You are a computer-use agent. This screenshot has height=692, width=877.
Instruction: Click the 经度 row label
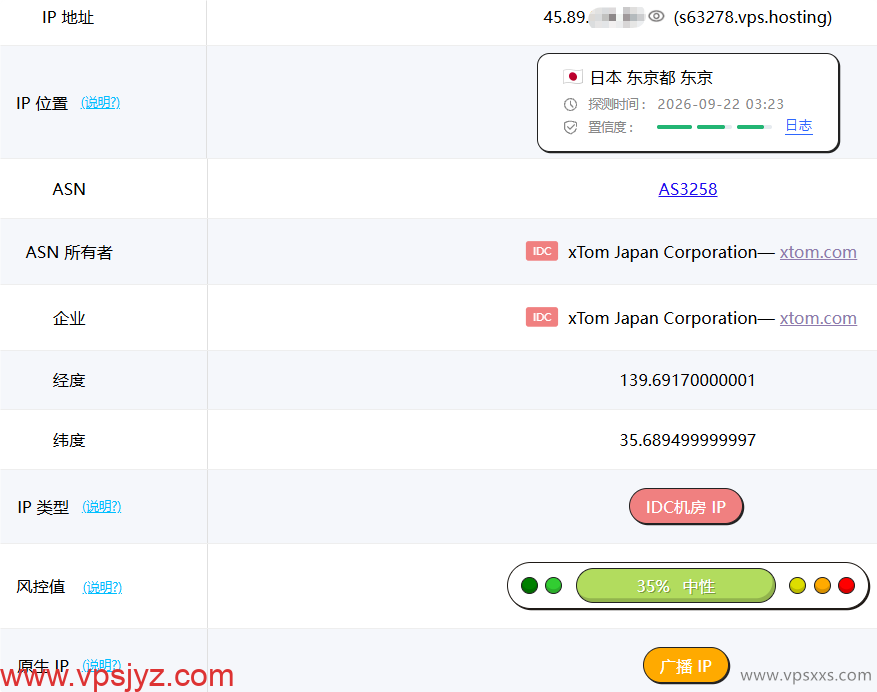[x=69, y=380]
